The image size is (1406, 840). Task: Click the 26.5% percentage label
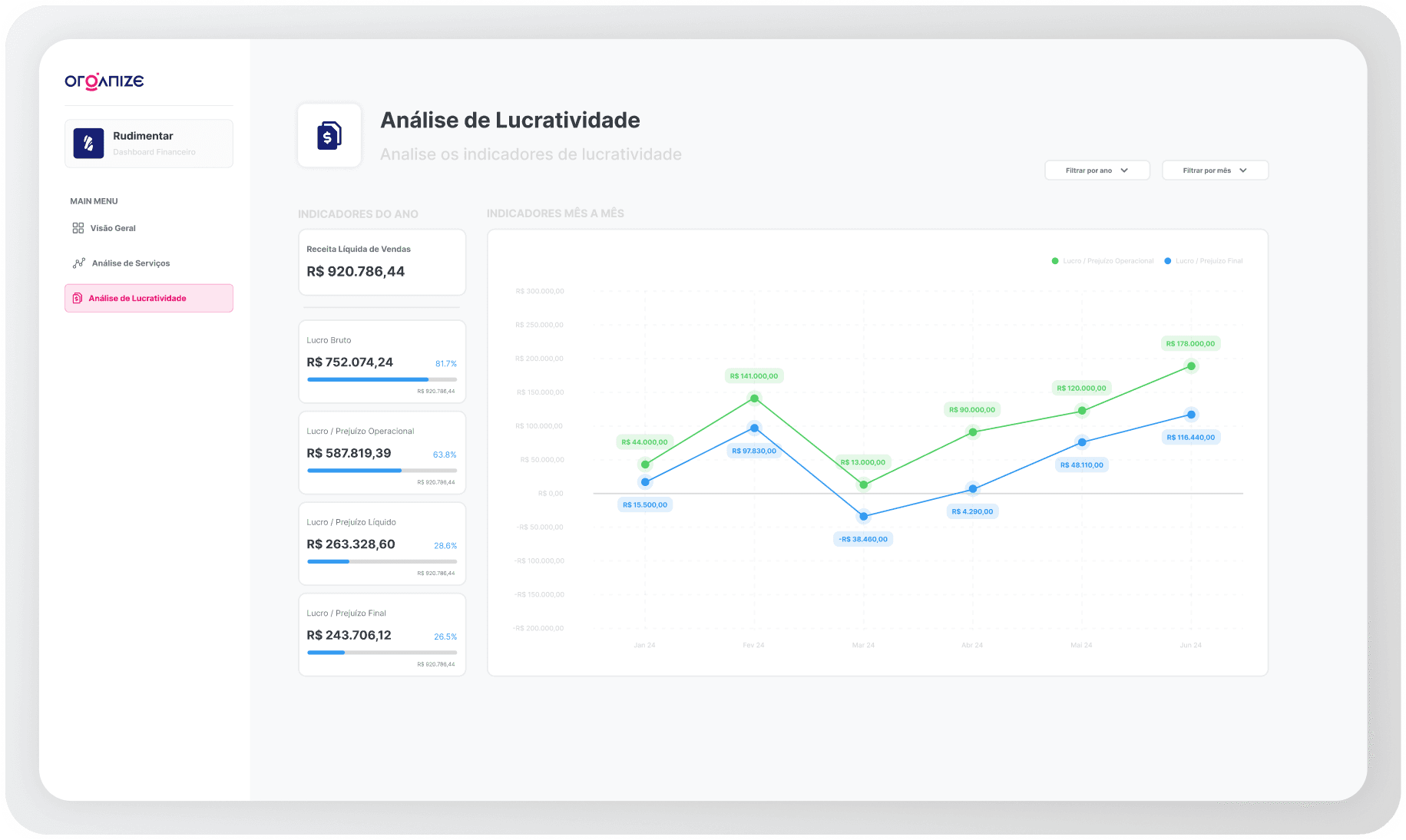click(x=445, y=637)
